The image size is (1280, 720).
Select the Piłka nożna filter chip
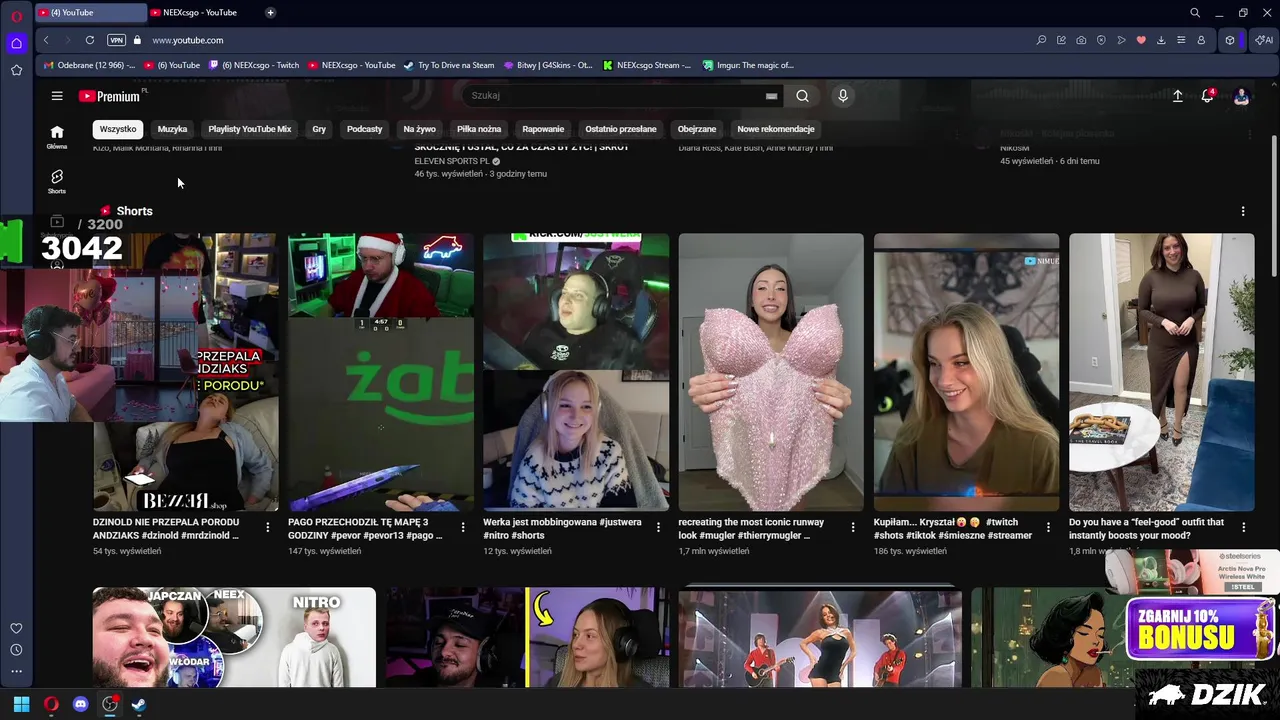479,129
